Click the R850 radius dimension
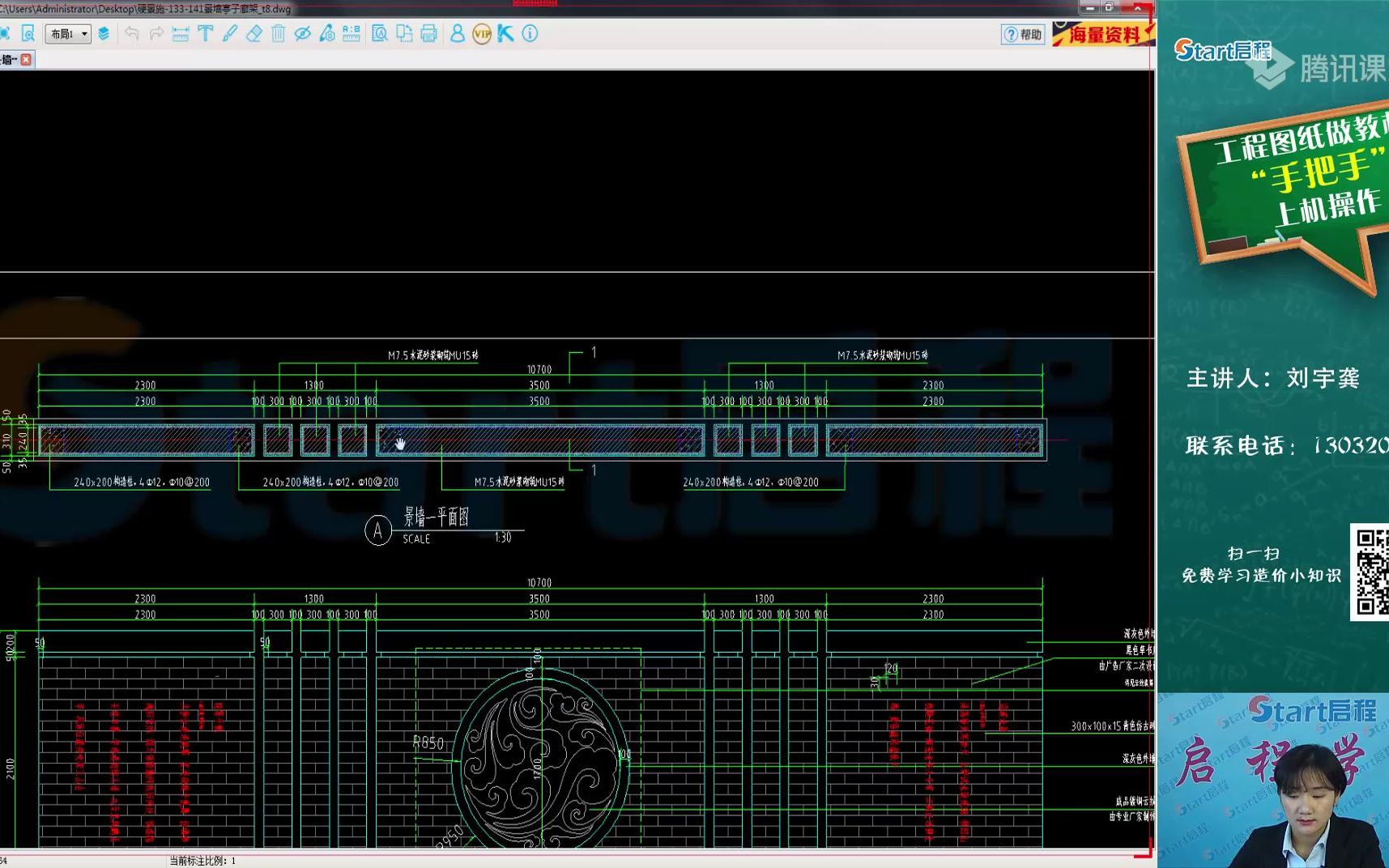Image resolution: width=1389 pixels, height=868 pixels. click(x=428, y=742)
